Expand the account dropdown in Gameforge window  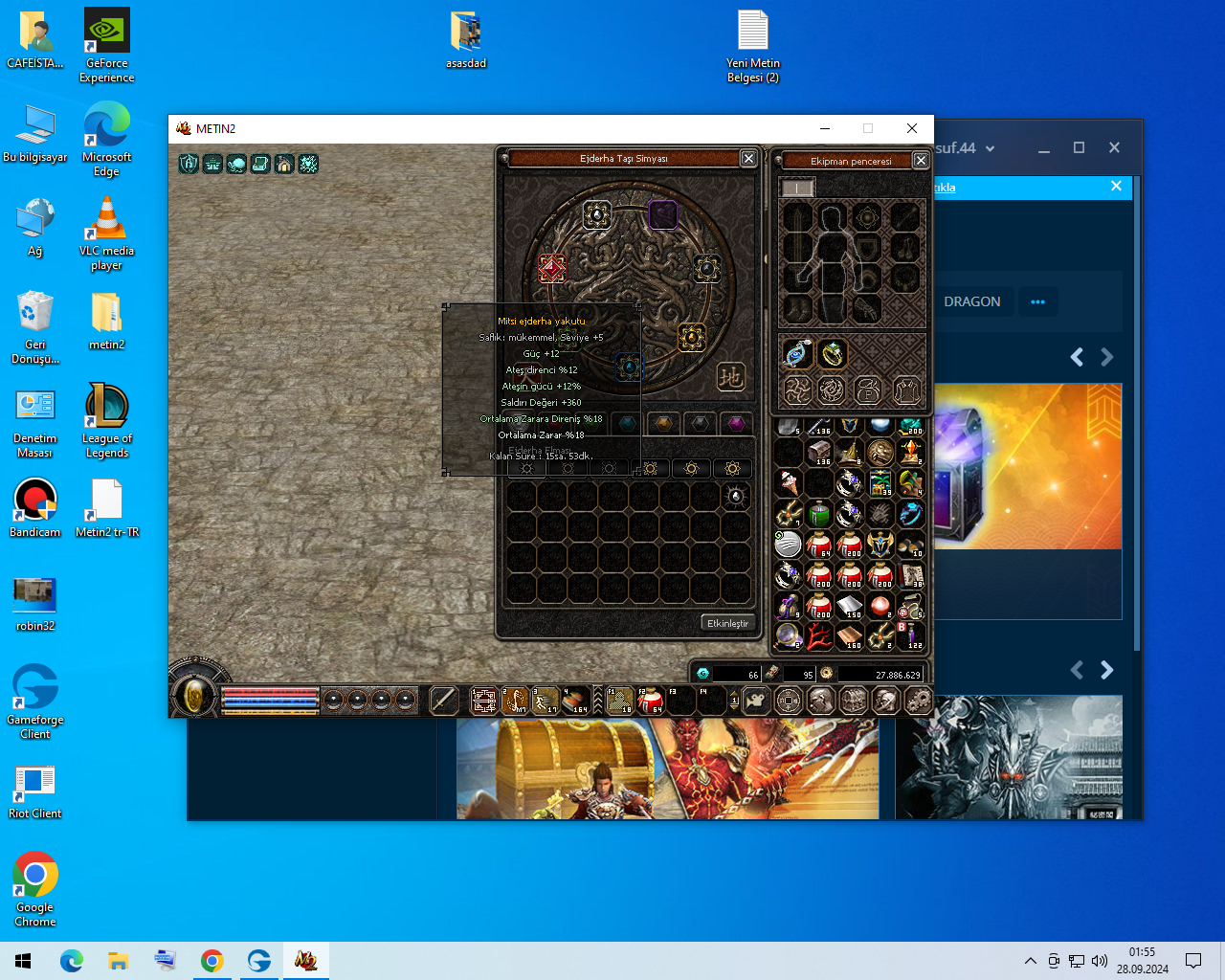[990, 148]
